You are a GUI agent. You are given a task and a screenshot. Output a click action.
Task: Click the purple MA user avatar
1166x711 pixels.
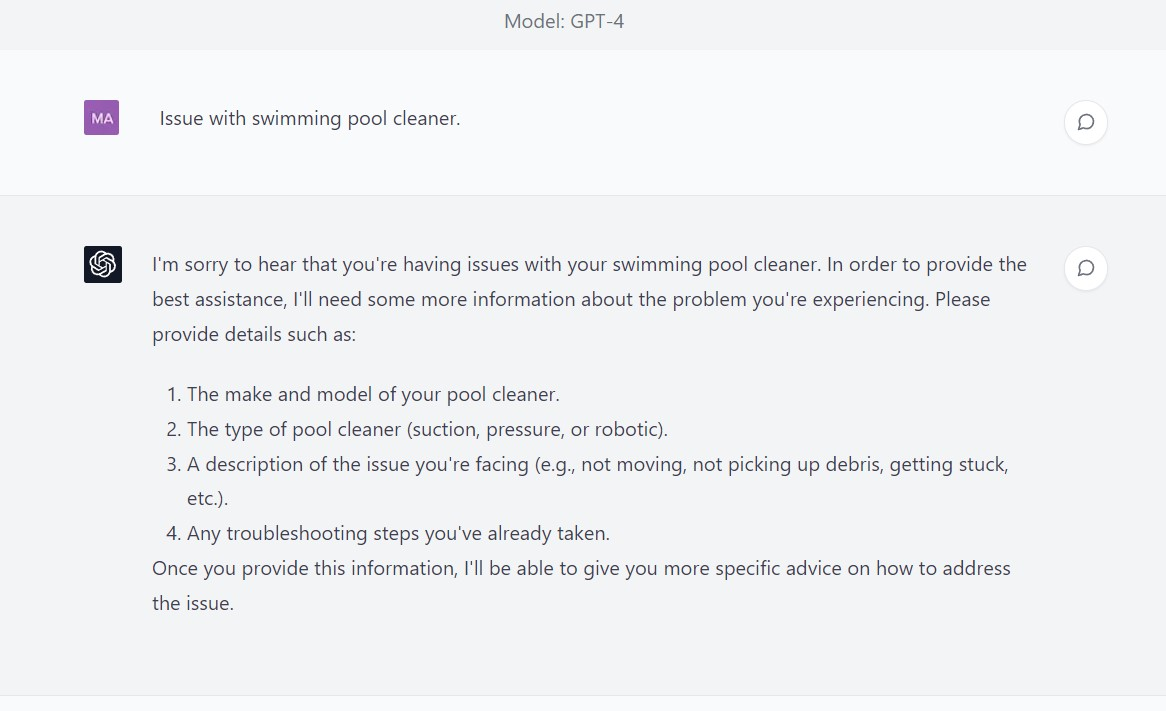pyautogui.click(x=101, y=118)
